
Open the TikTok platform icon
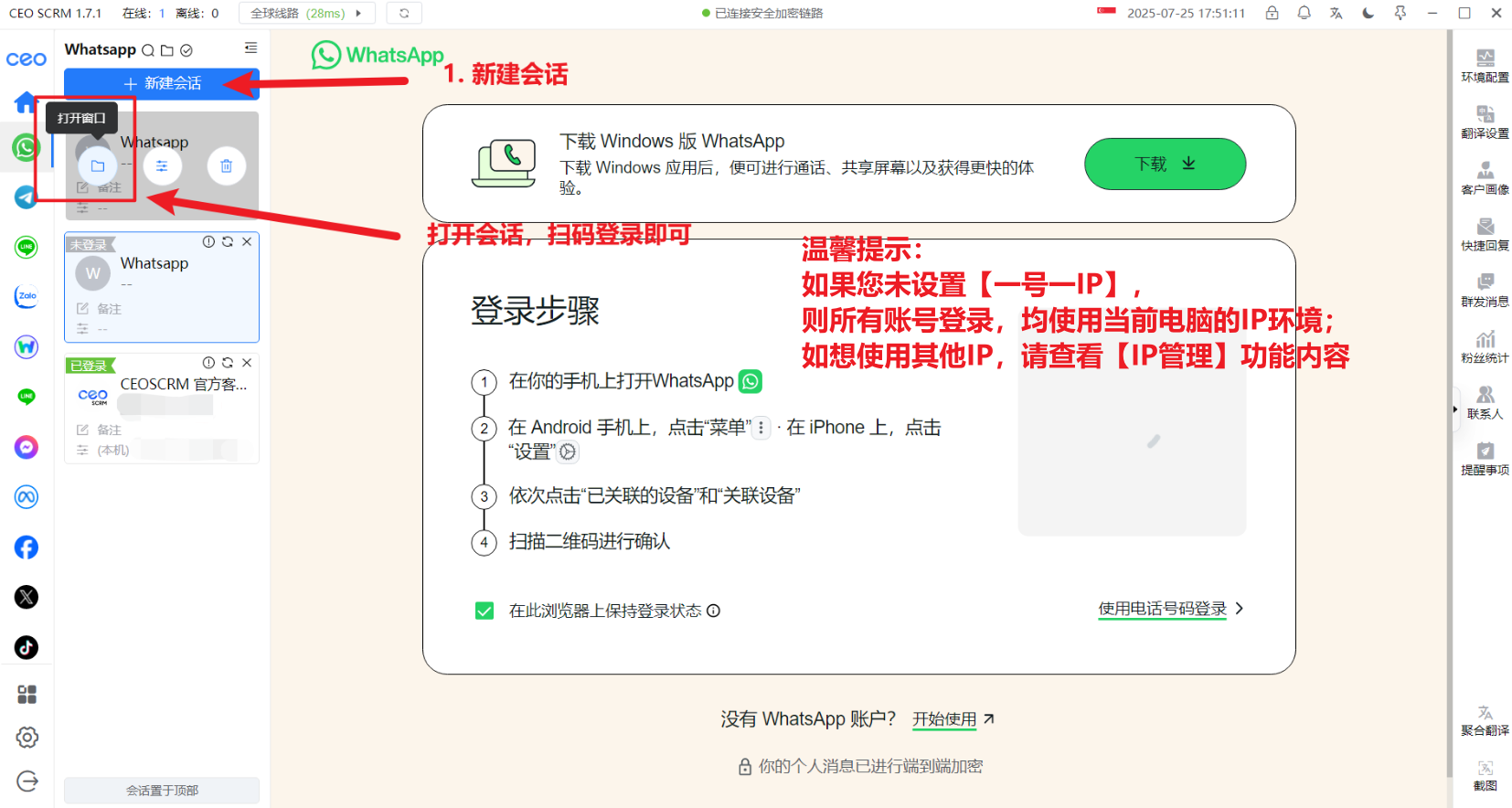coord(27,647)
